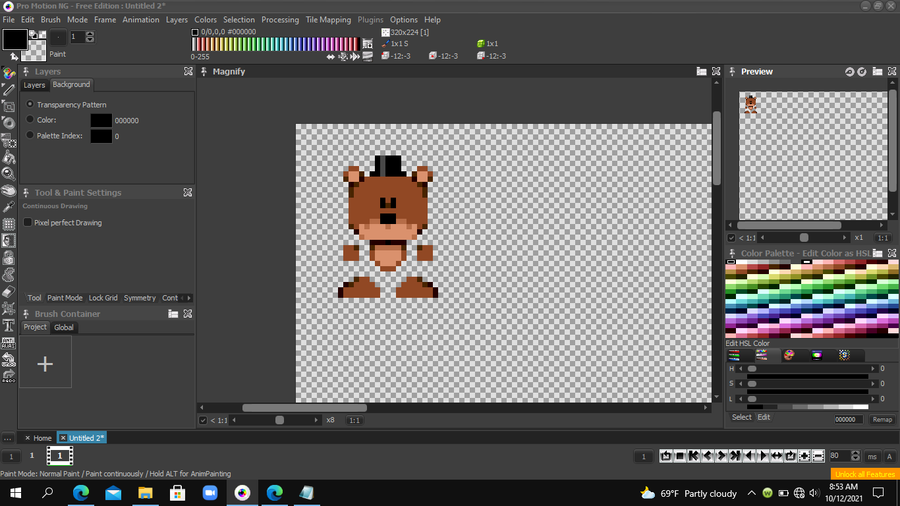900x506 pixels.
Task: Open the Magnify panel options menu
Action: [x=701, y=71]
